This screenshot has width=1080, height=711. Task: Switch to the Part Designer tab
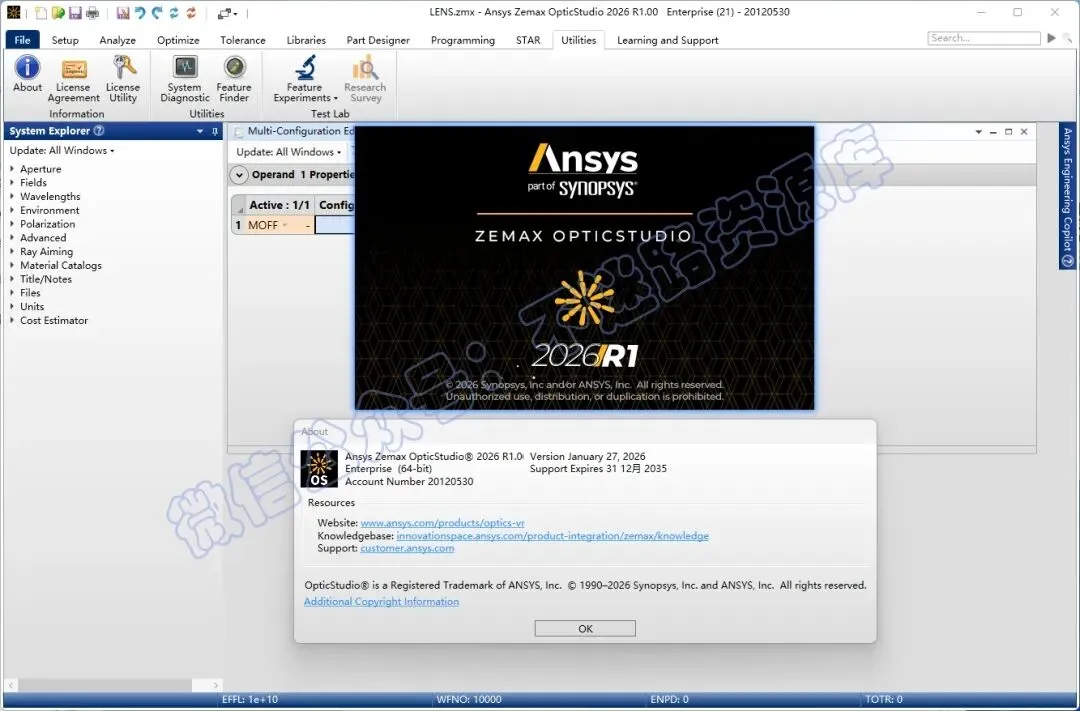tap(378, 40)
